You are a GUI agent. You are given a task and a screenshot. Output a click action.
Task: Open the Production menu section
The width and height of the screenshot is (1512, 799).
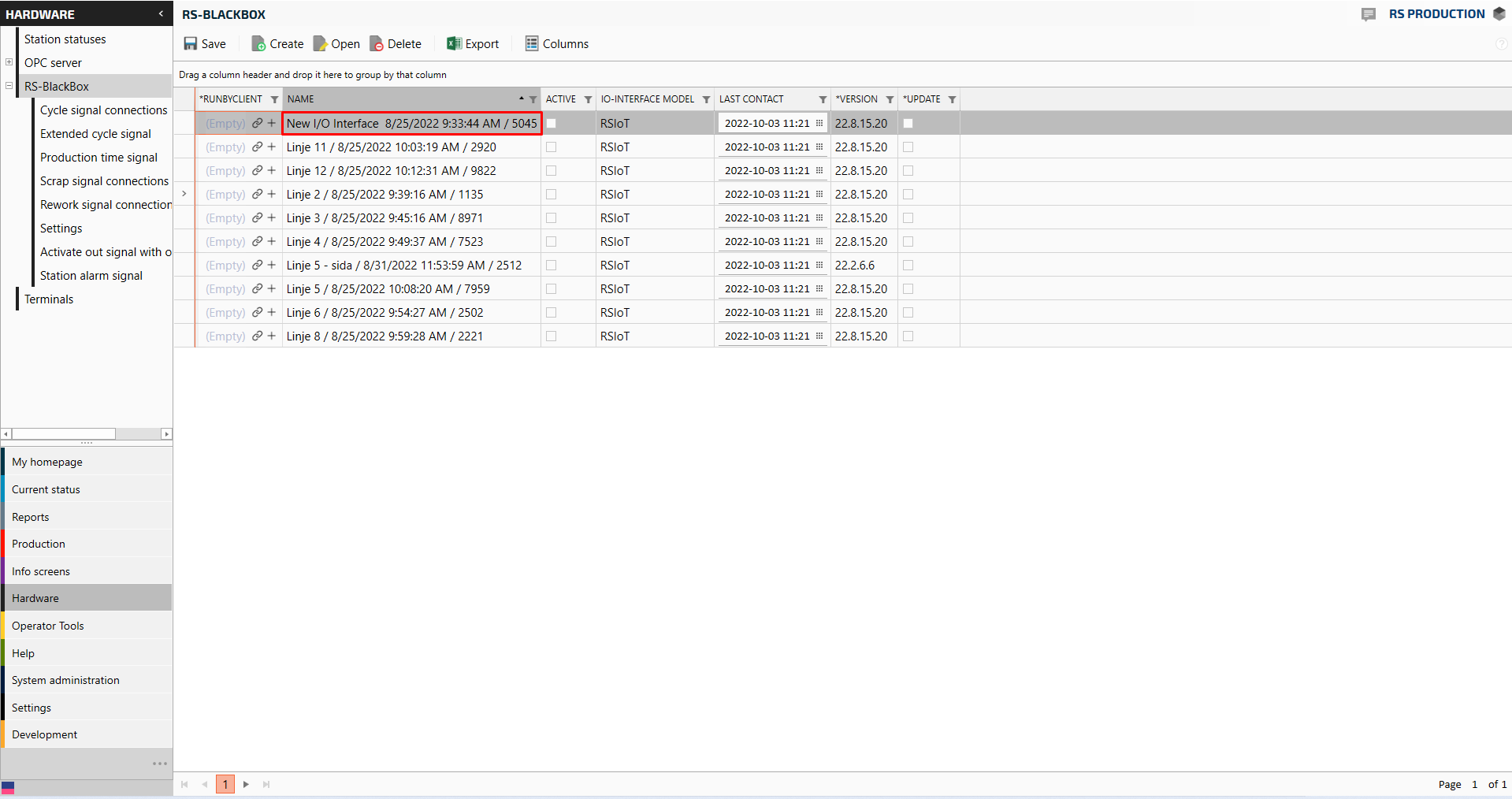(x=39, y=544)
